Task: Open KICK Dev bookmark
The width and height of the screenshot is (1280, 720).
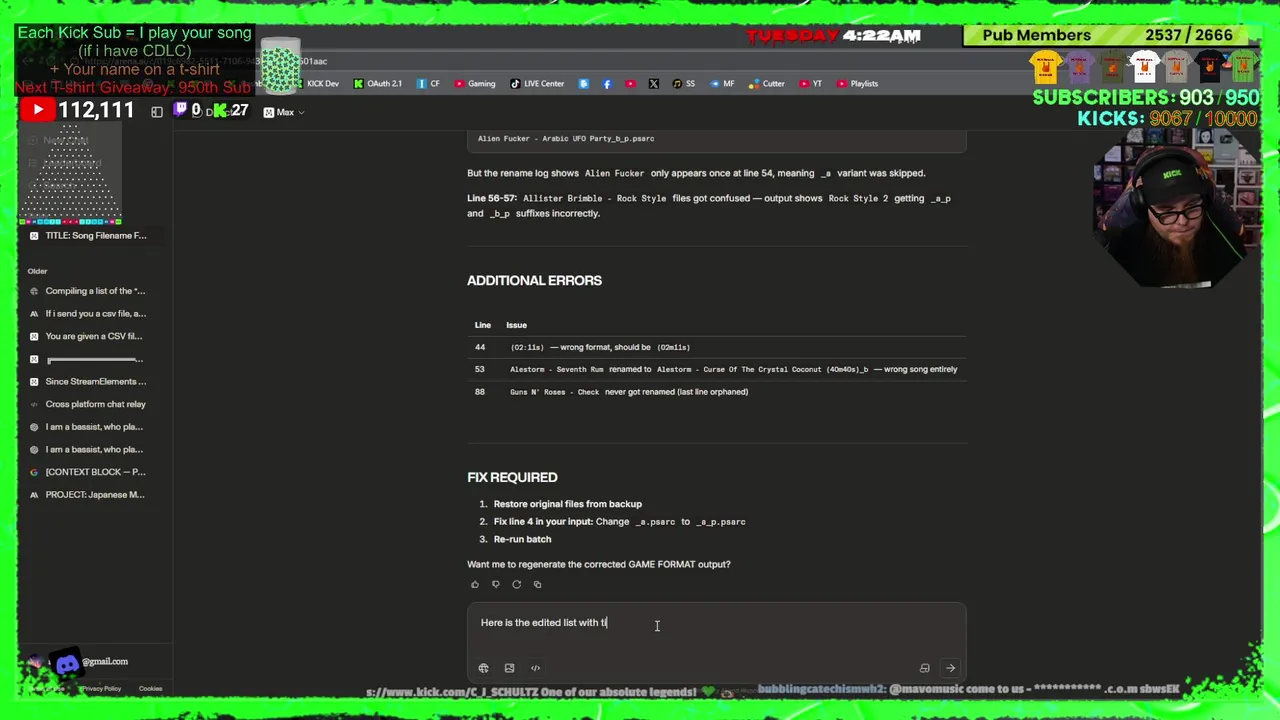Action: tap(316, 84)
